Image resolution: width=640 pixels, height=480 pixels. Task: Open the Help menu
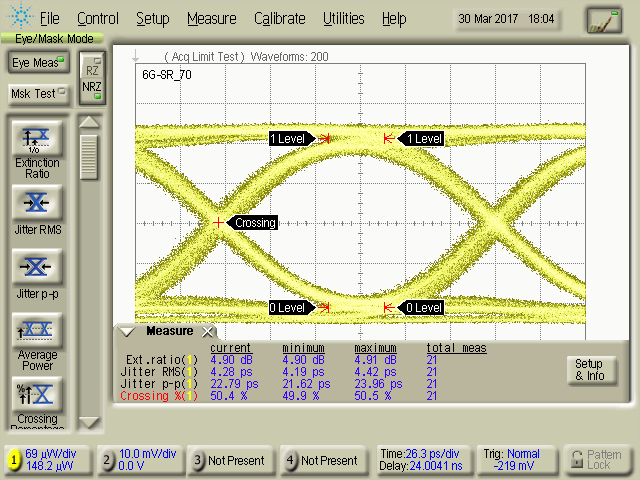[394, 19]
